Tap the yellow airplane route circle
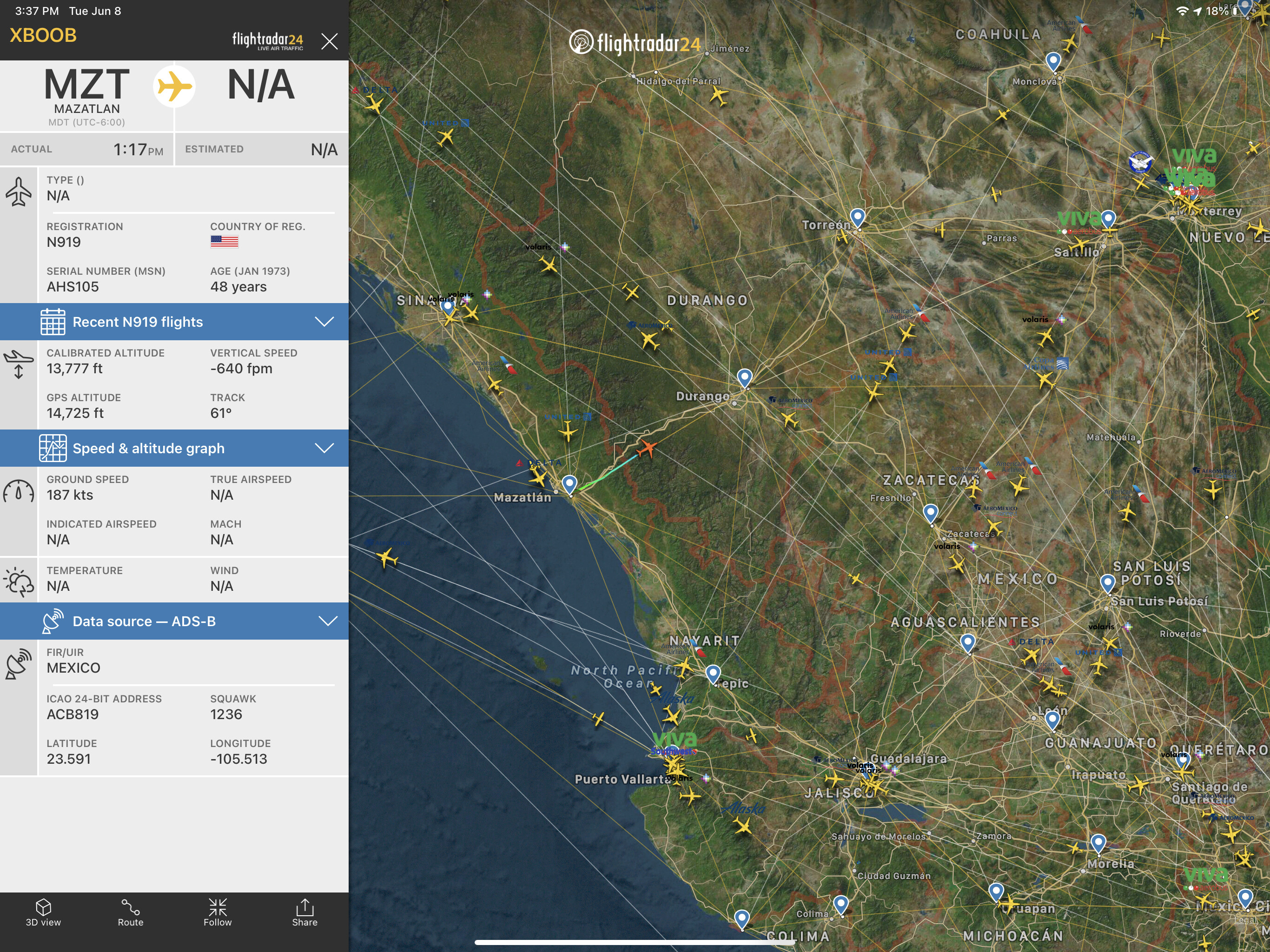The width and height of the screenshot is (1270, 952). click(174, 86)
